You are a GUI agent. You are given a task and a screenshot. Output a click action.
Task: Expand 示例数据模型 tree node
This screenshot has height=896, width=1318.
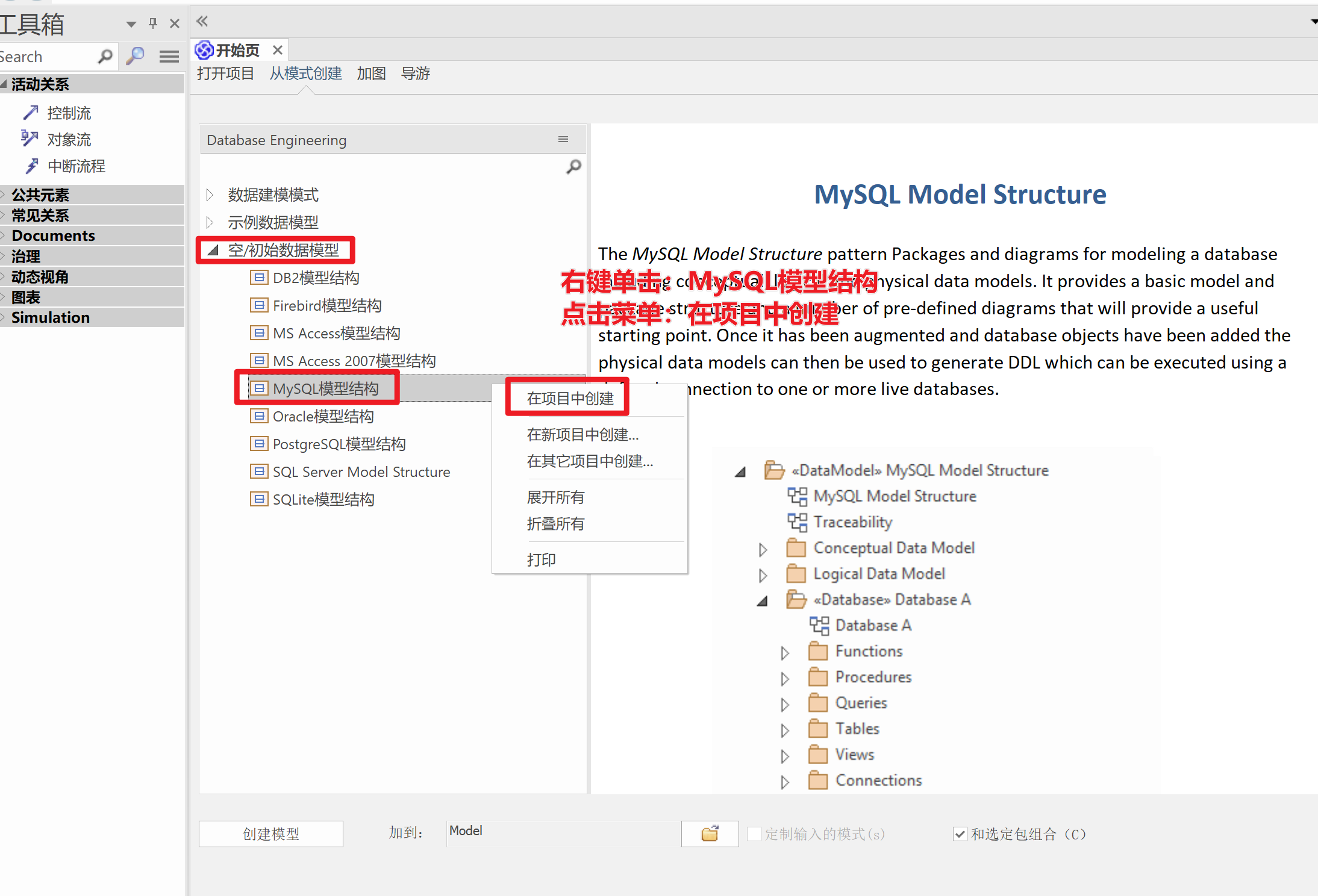pos(210,222)
